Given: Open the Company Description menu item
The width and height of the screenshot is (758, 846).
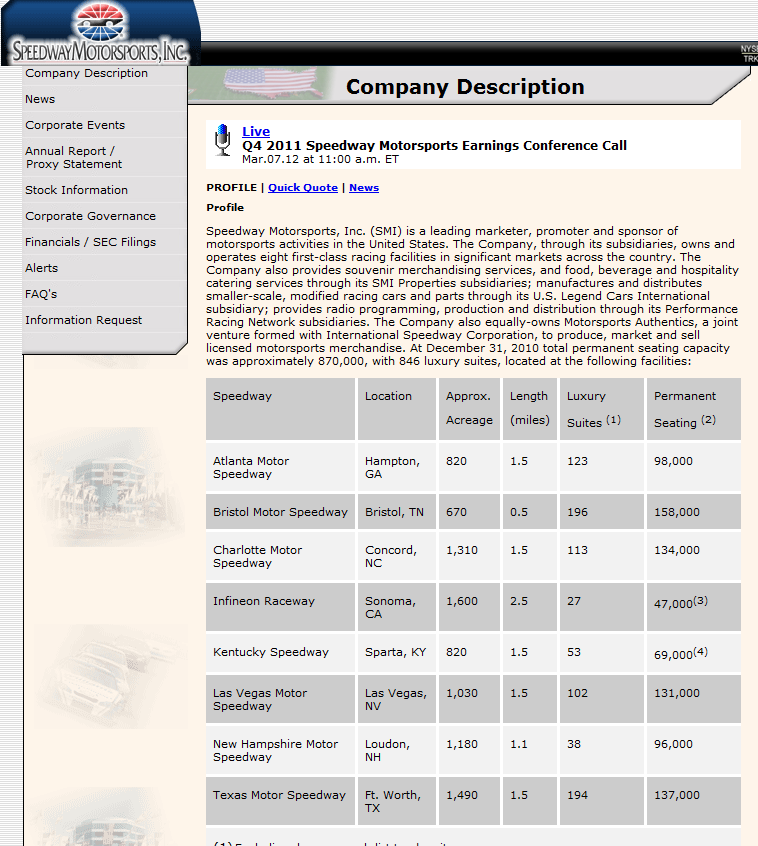Looking at the screenshot, I should 86,73.
